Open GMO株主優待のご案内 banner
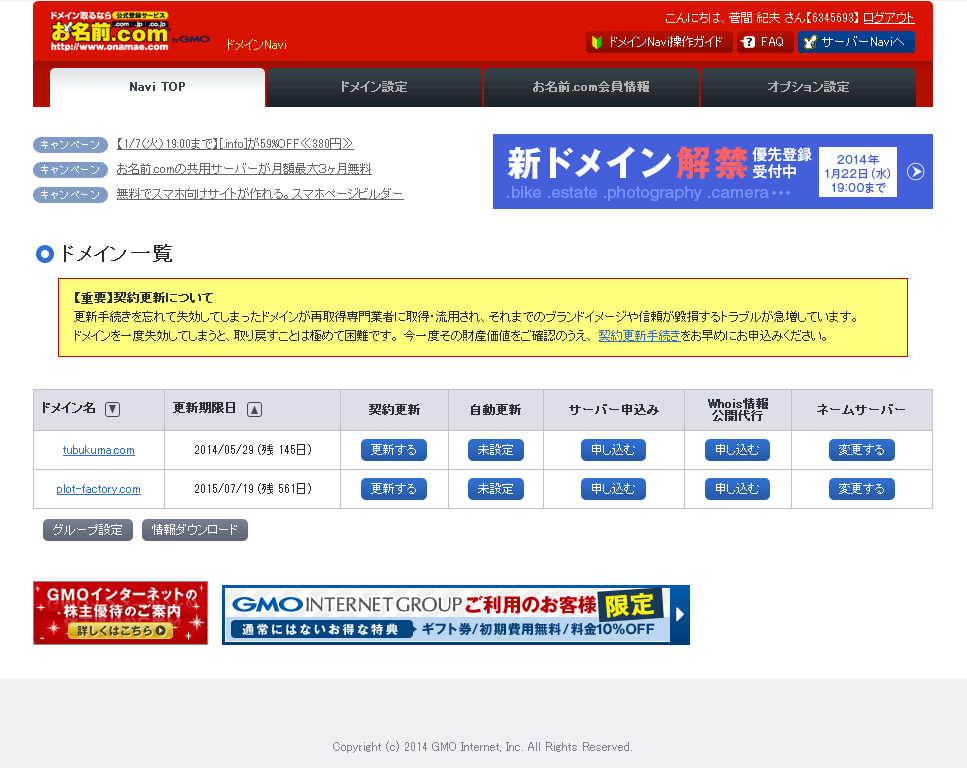Image resolution: width=967 pixels, height=768 pixels. 120,613
